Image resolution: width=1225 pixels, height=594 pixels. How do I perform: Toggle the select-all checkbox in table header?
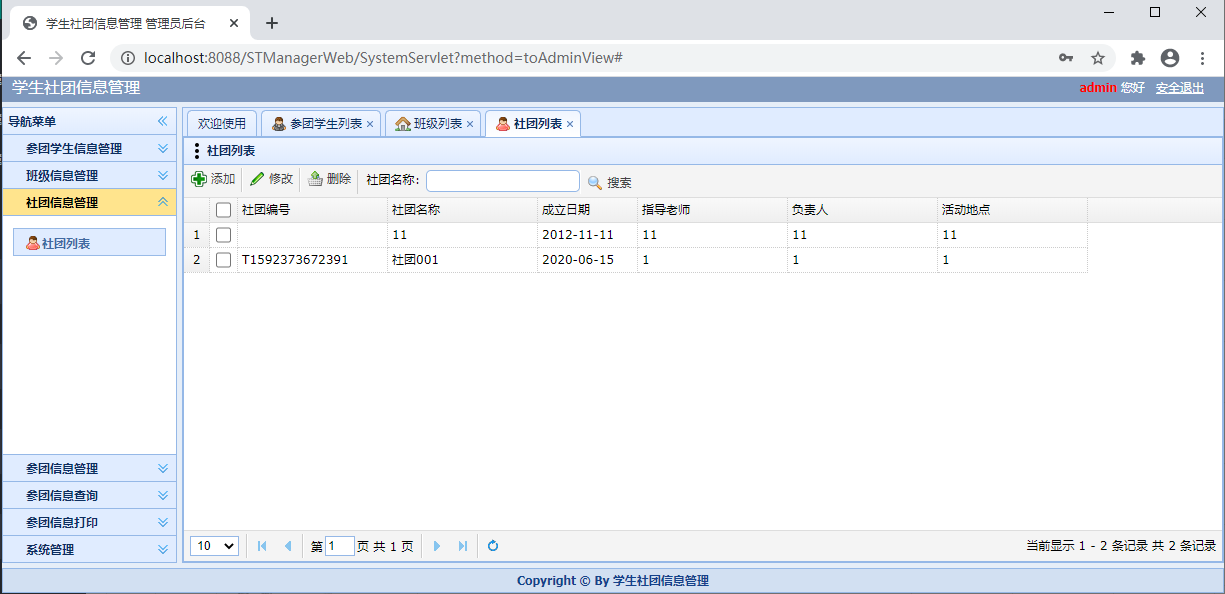[224, 210]
